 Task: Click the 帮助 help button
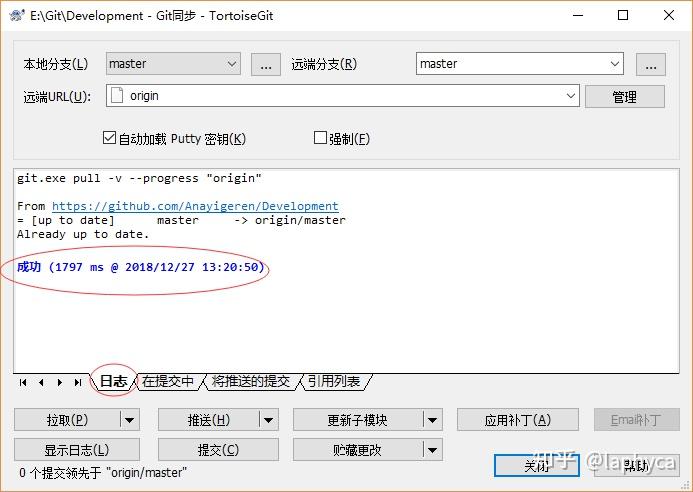[x=636, y=465]
